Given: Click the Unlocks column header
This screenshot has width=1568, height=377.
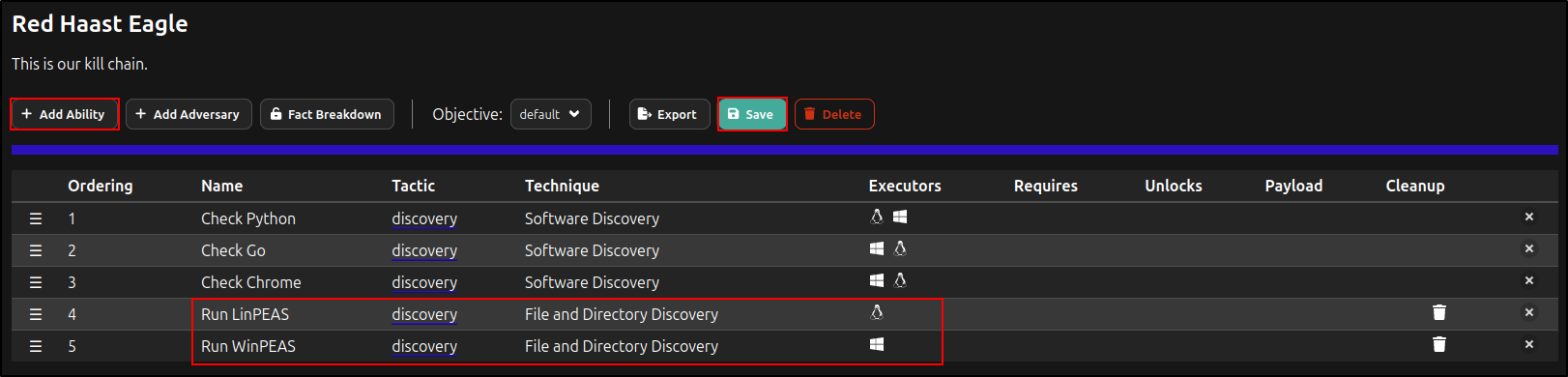Looking at the screenshot, I should point(1174,186).
